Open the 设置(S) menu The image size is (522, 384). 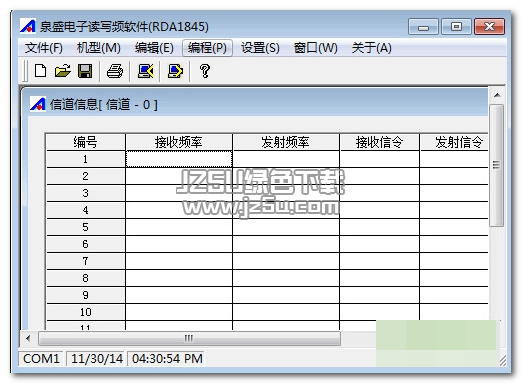pos(260,48)
